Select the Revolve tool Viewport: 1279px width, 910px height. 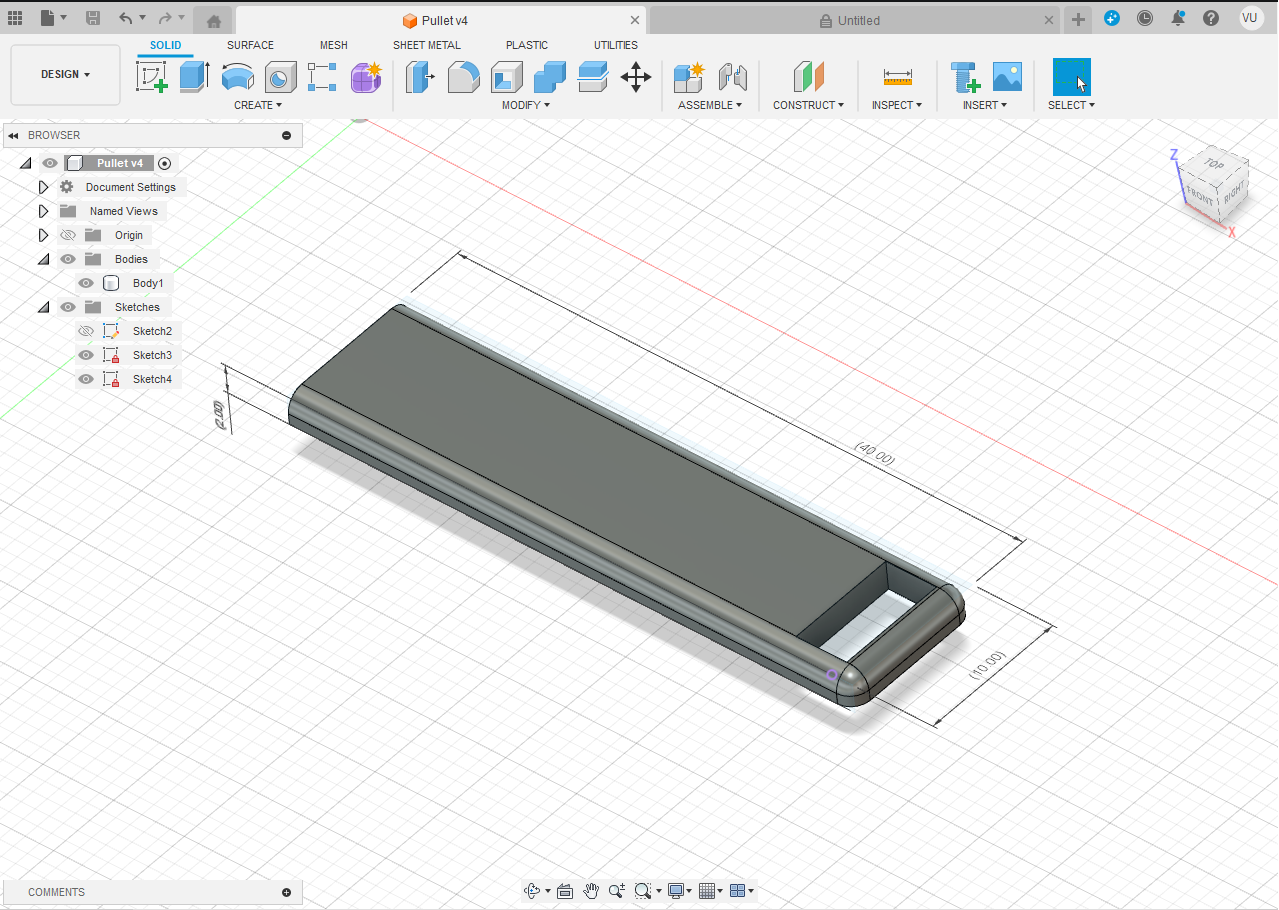[x=237, y=77]
